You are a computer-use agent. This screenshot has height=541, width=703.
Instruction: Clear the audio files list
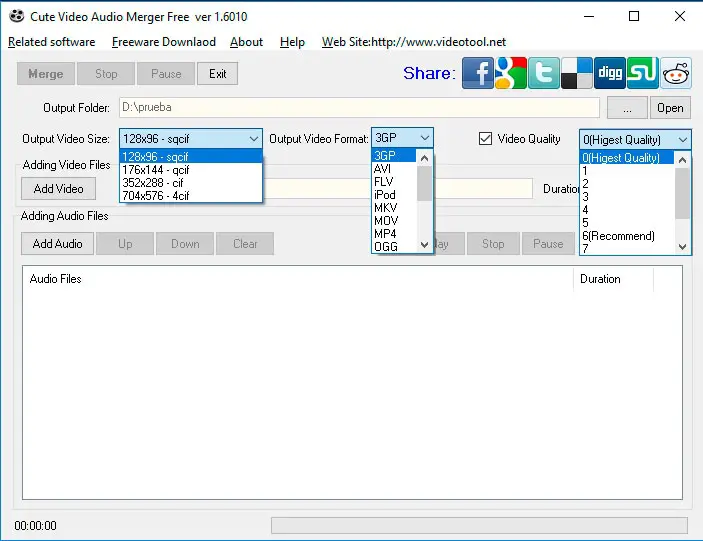pyautogui.click(x=245, y=244)
